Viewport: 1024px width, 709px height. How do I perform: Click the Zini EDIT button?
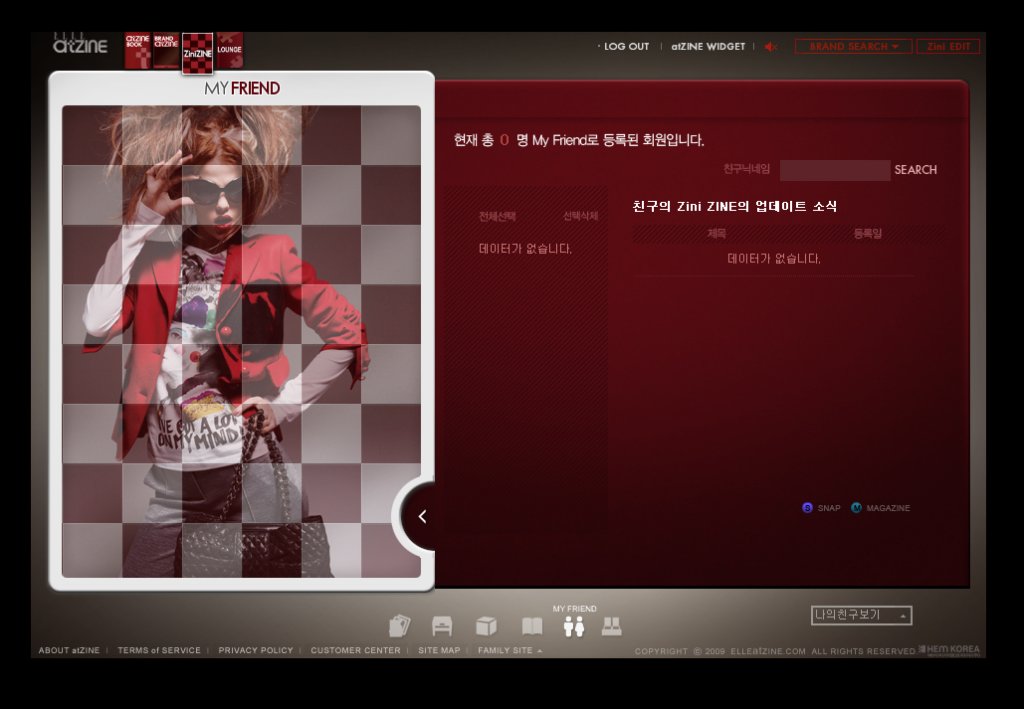[x=948, y=46]
